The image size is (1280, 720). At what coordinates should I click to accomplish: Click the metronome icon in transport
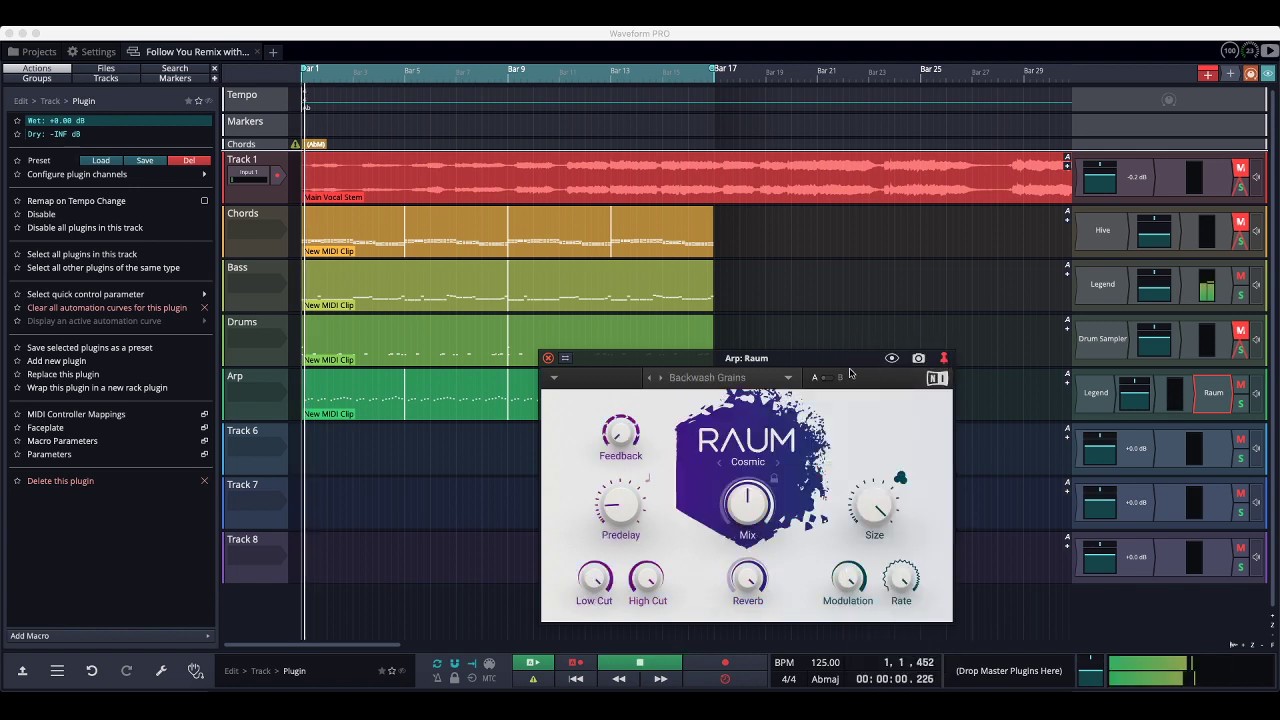coord(437,678)
